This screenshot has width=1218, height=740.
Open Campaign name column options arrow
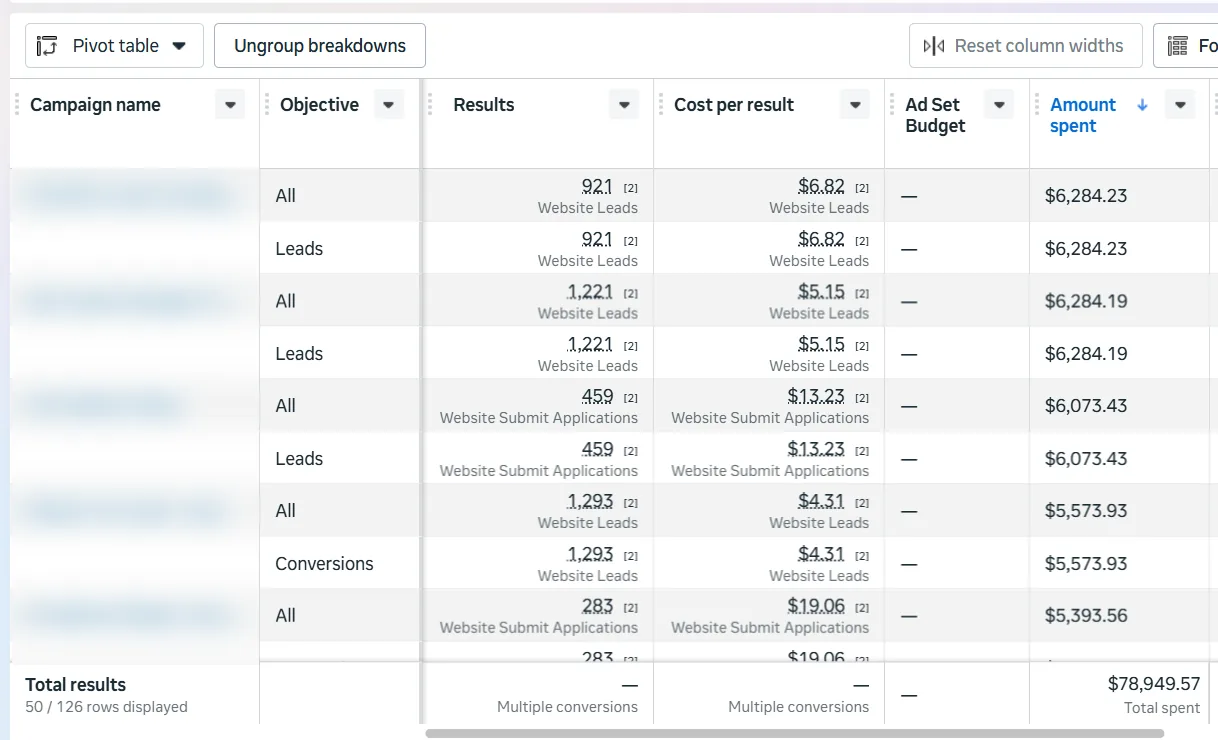(230, 105)
